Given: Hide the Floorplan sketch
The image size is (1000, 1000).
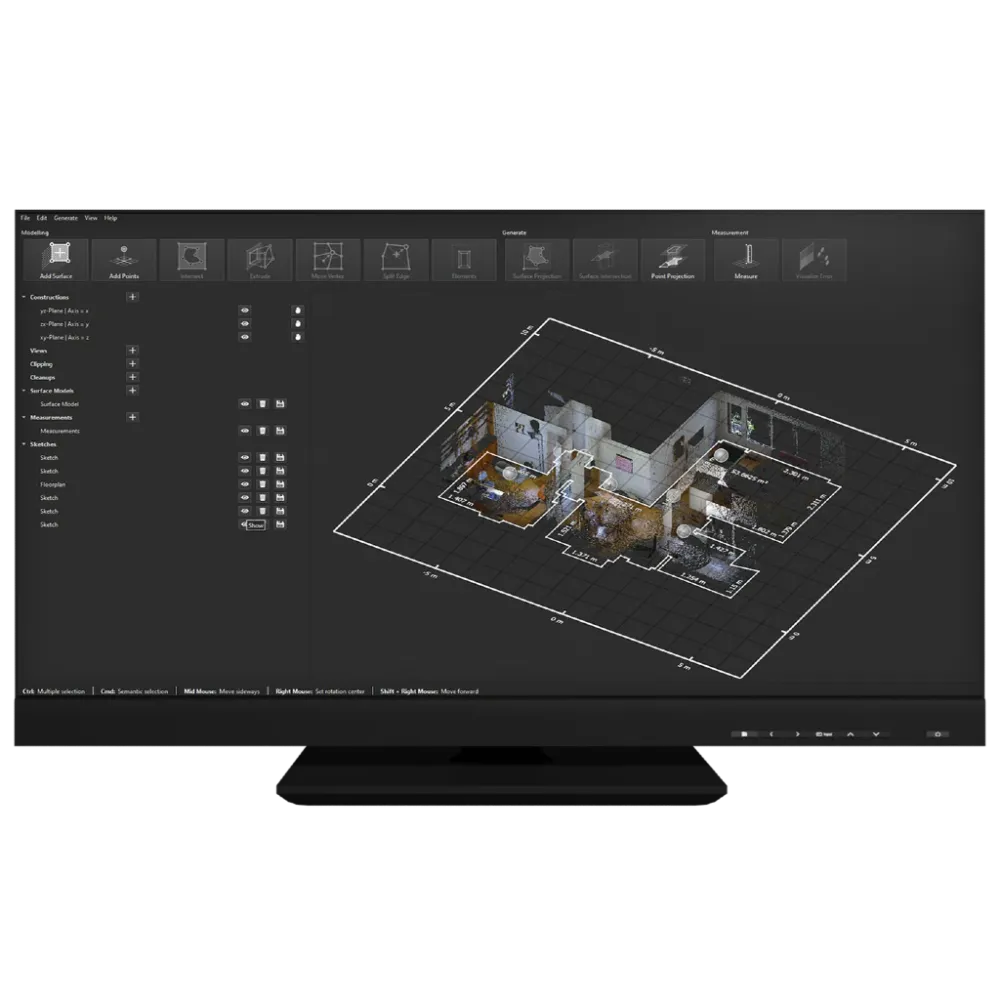Looking at the screenshot, I should [245, 484].
